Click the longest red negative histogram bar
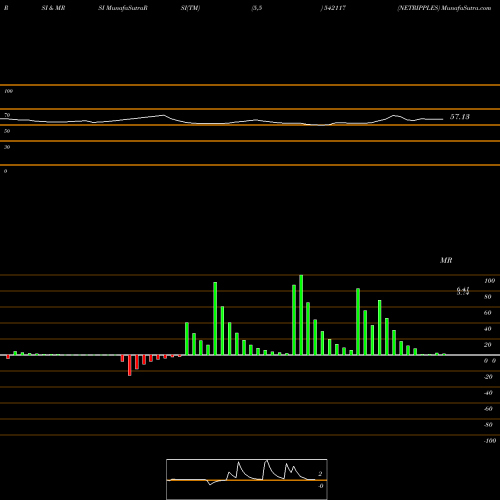Screen dimensions: 500x500 coord(130,365)
